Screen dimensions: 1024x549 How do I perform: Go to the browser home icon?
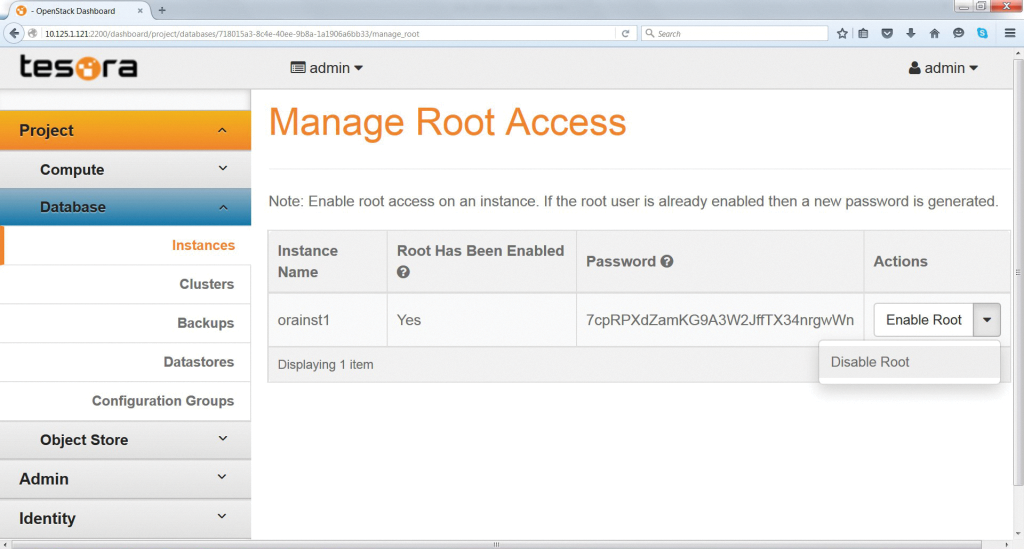point(935,33)
